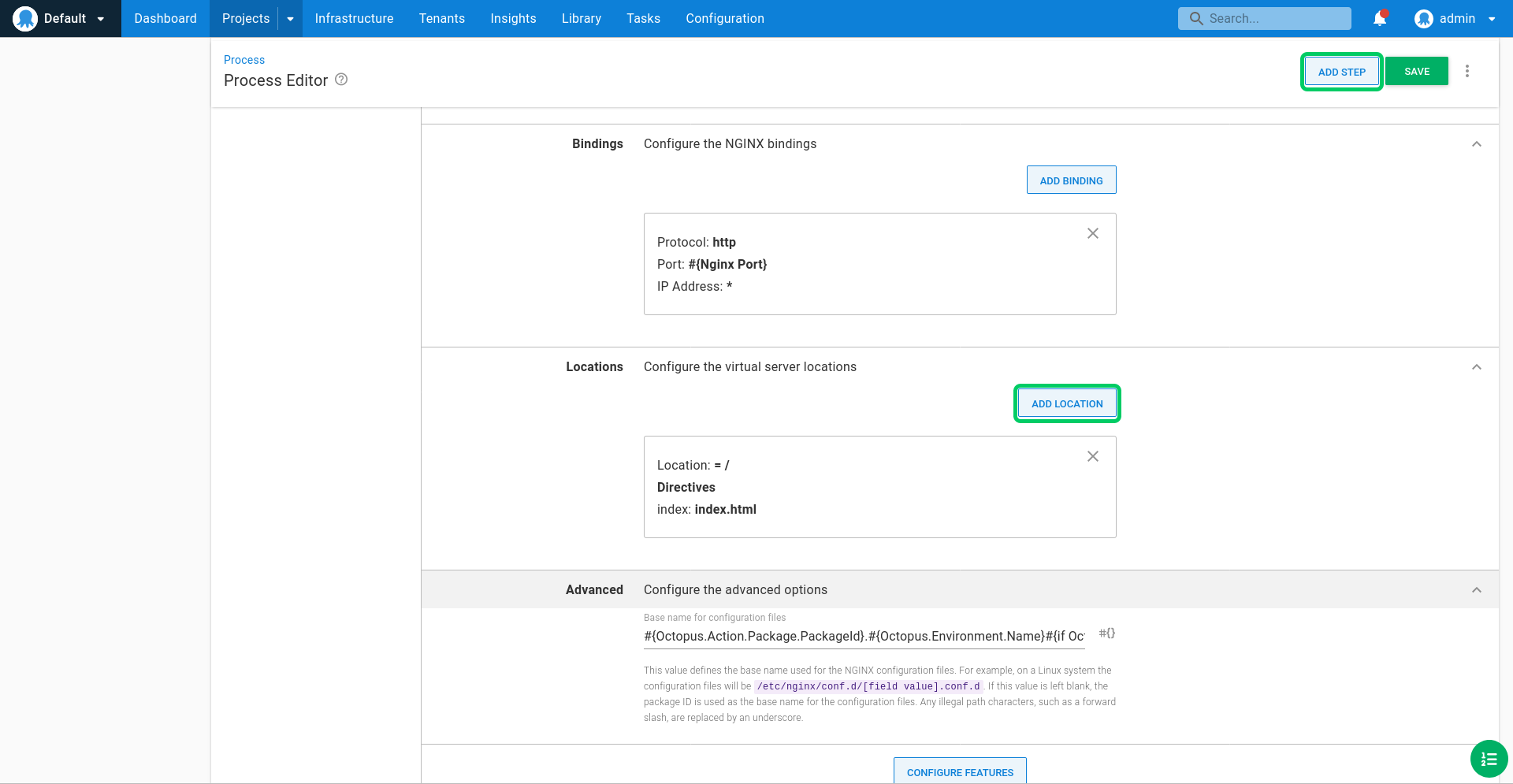Viewport: 1513px width, 784px height.
Task: Click 'Configure the NGINX bindings' text
Action: [x=730, y=144]
